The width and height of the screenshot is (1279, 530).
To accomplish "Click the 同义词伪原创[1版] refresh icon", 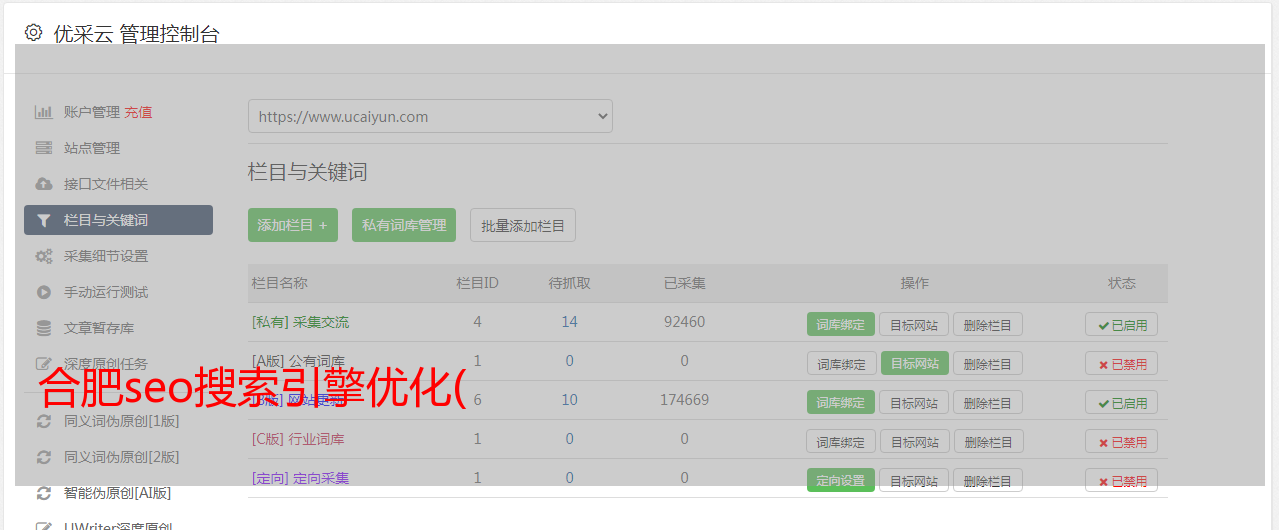I will point(43,421).
